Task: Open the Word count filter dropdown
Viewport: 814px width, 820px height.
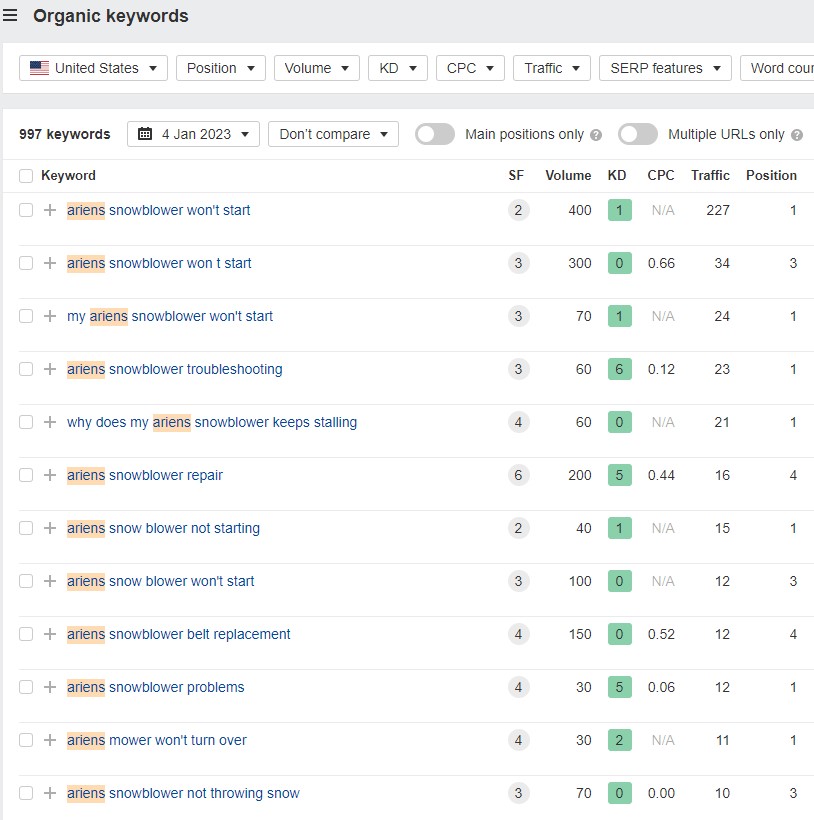Action: pyautogui.click(x=777, y=68)
